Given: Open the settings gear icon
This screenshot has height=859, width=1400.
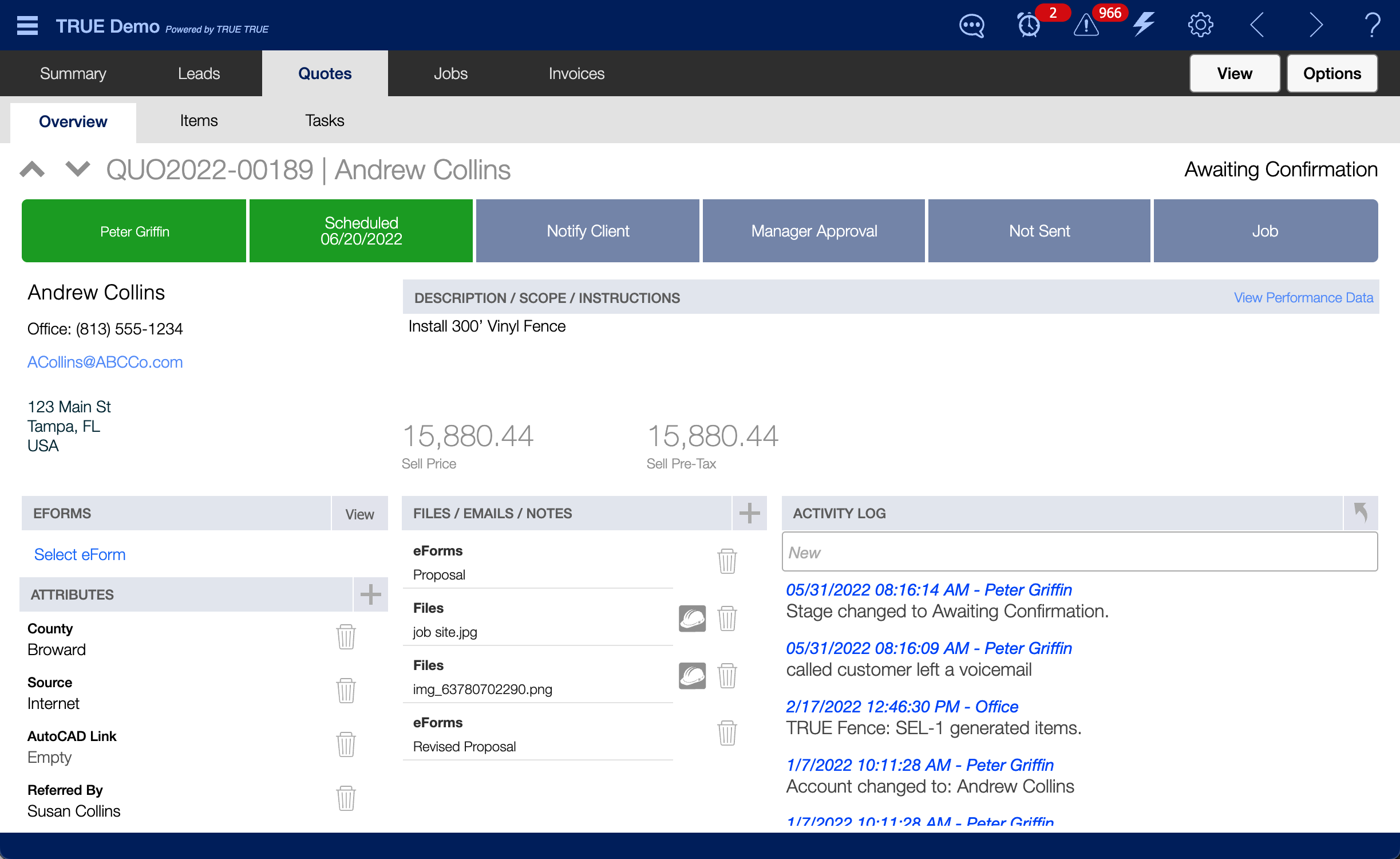Looking at the screenshot, I should (1200, 25).
